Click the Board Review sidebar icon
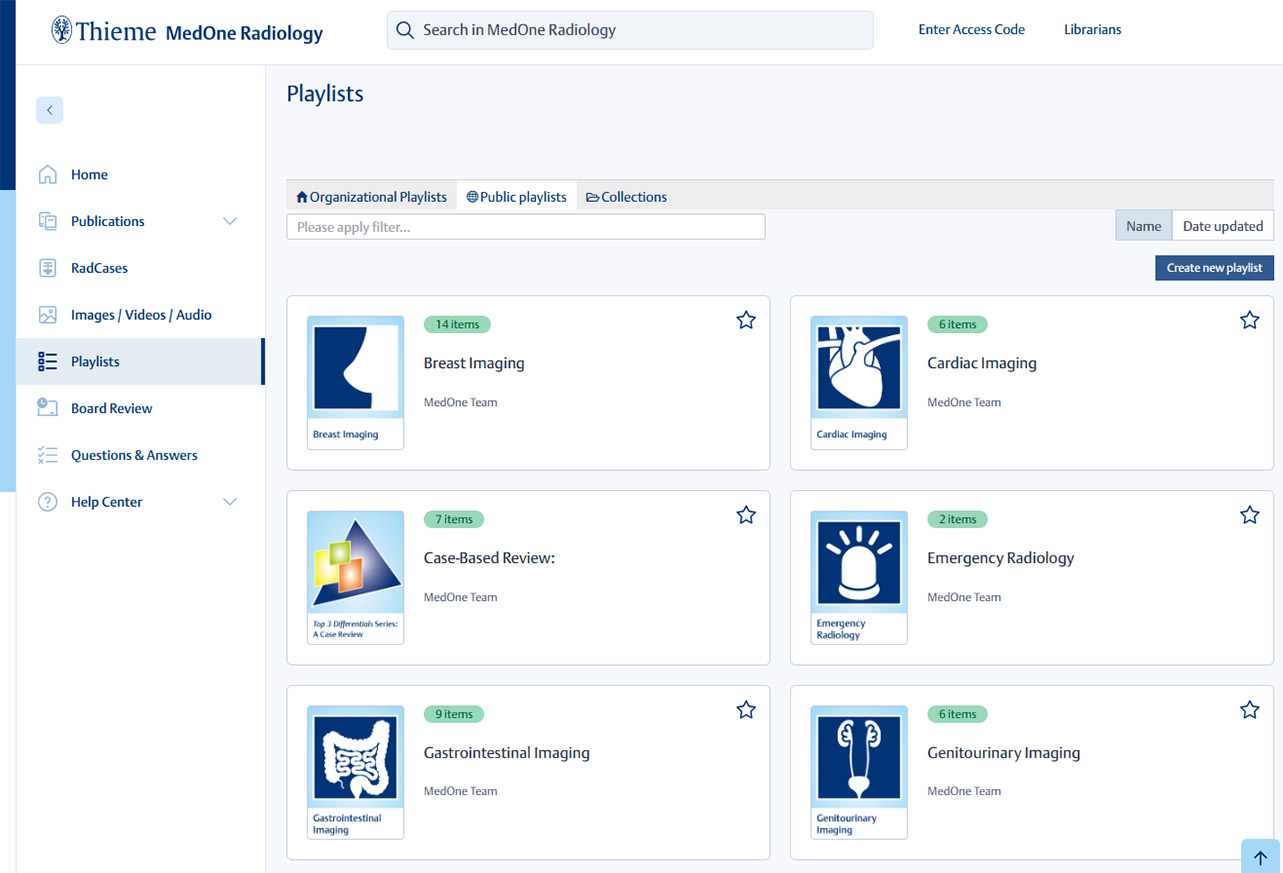The image size is (1283, 873). 47,408
